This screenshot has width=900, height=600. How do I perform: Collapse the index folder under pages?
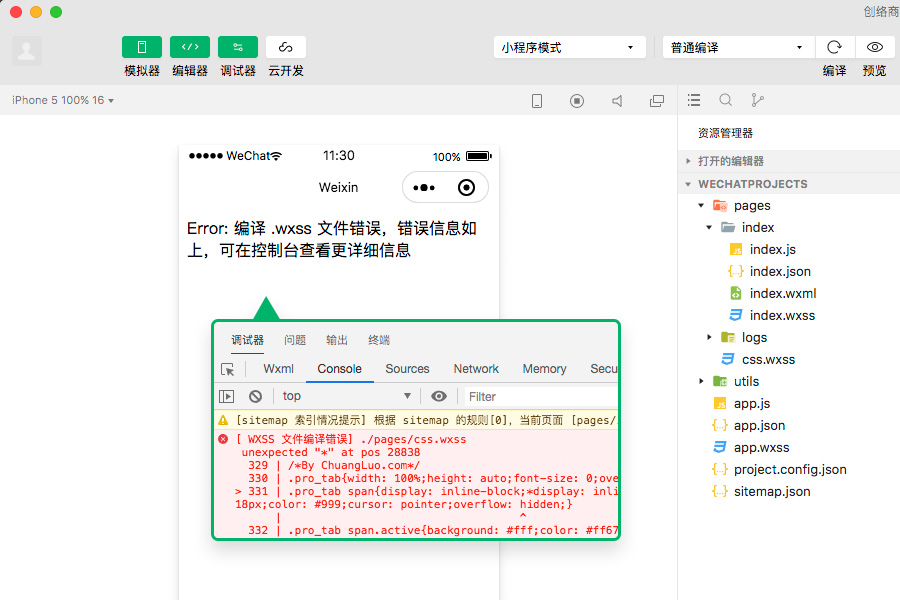708,227
